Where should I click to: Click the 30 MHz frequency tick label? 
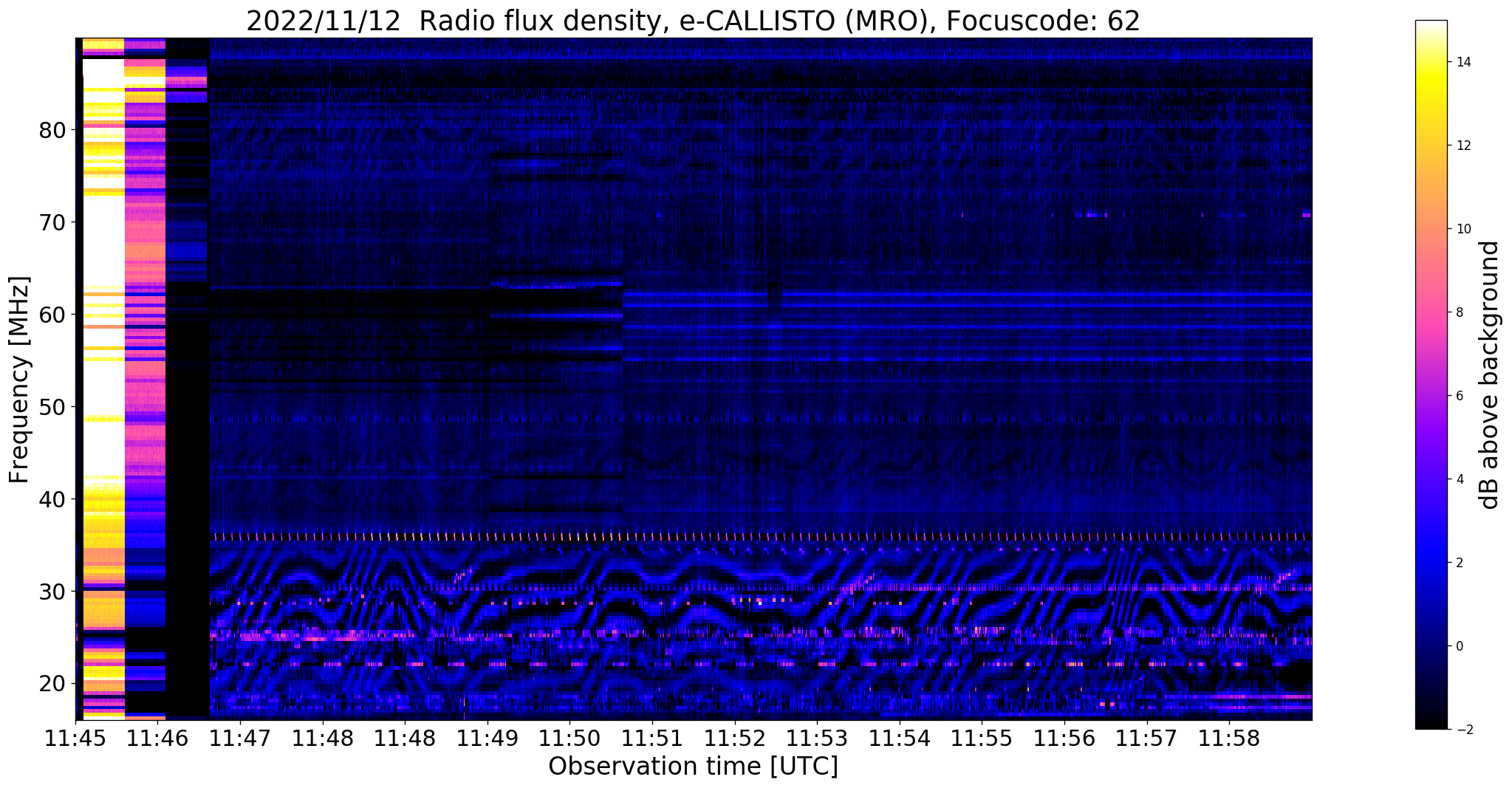[52, 592]
